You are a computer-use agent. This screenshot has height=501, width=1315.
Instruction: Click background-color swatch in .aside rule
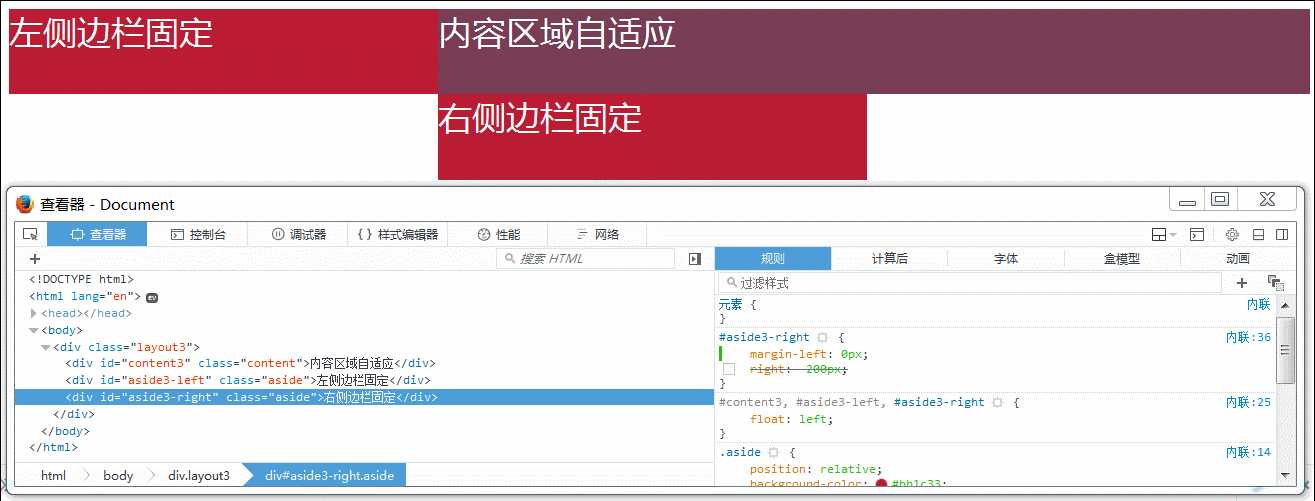pyautogui.click(x=882, y=485)
